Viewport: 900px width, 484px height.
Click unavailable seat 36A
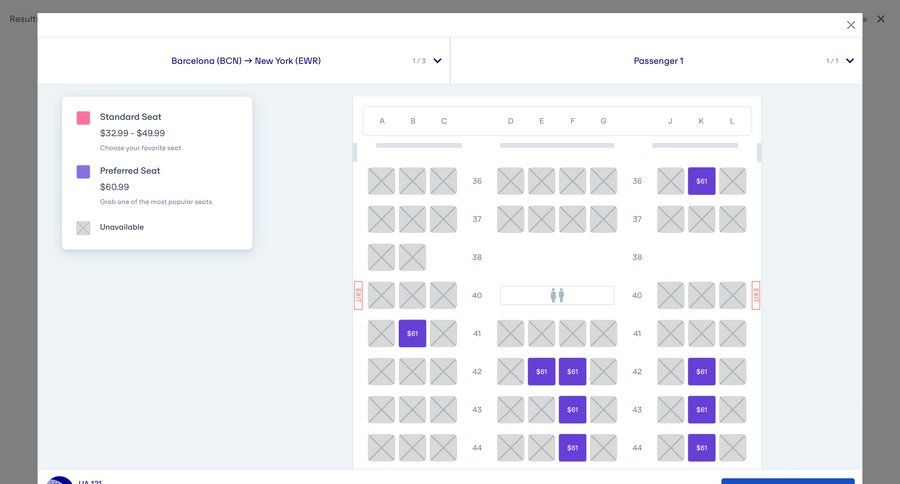(381, 181)
